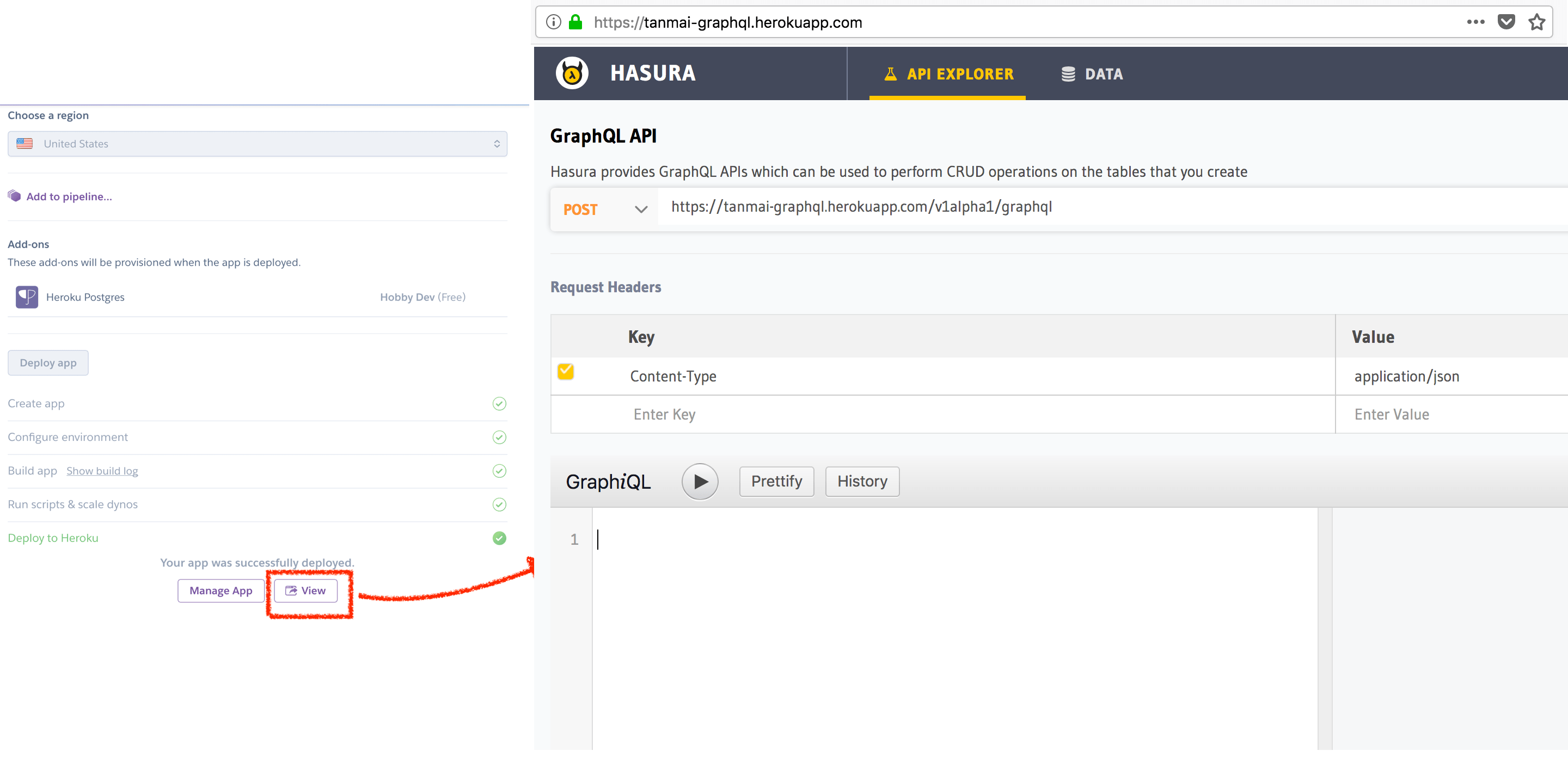
Task: Click the Deploy to Heroku green checkmark
Action: tap(499, 538)
